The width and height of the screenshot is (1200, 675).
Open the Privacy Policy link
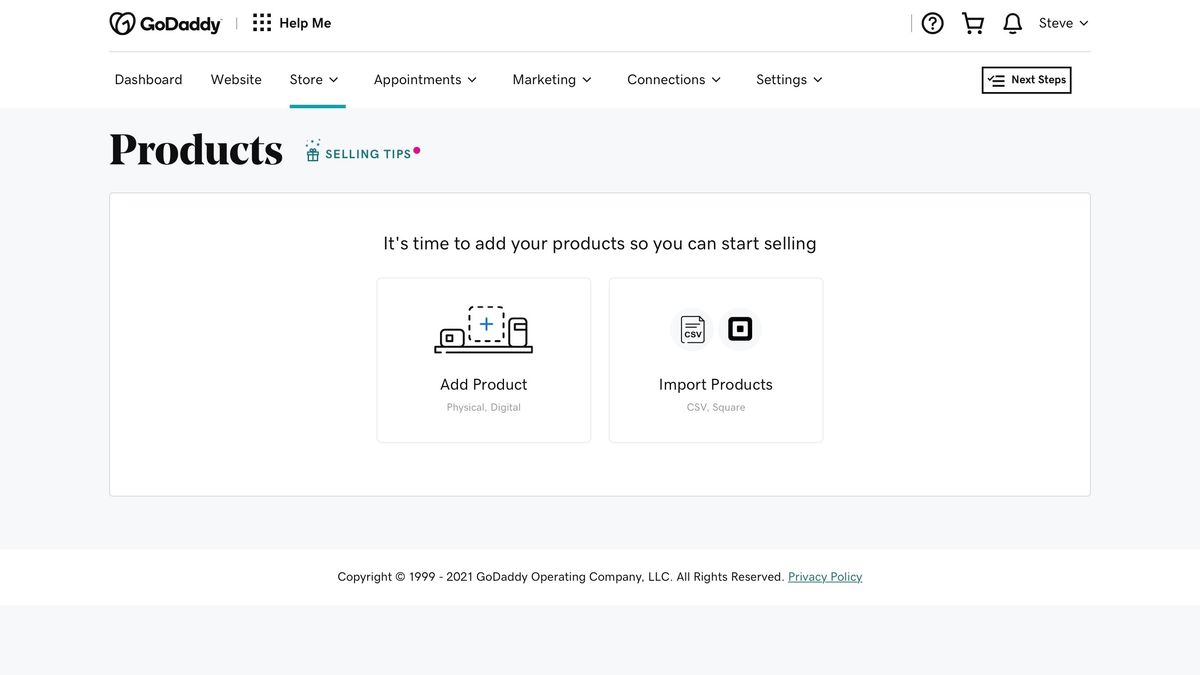(x=825, y=576)
